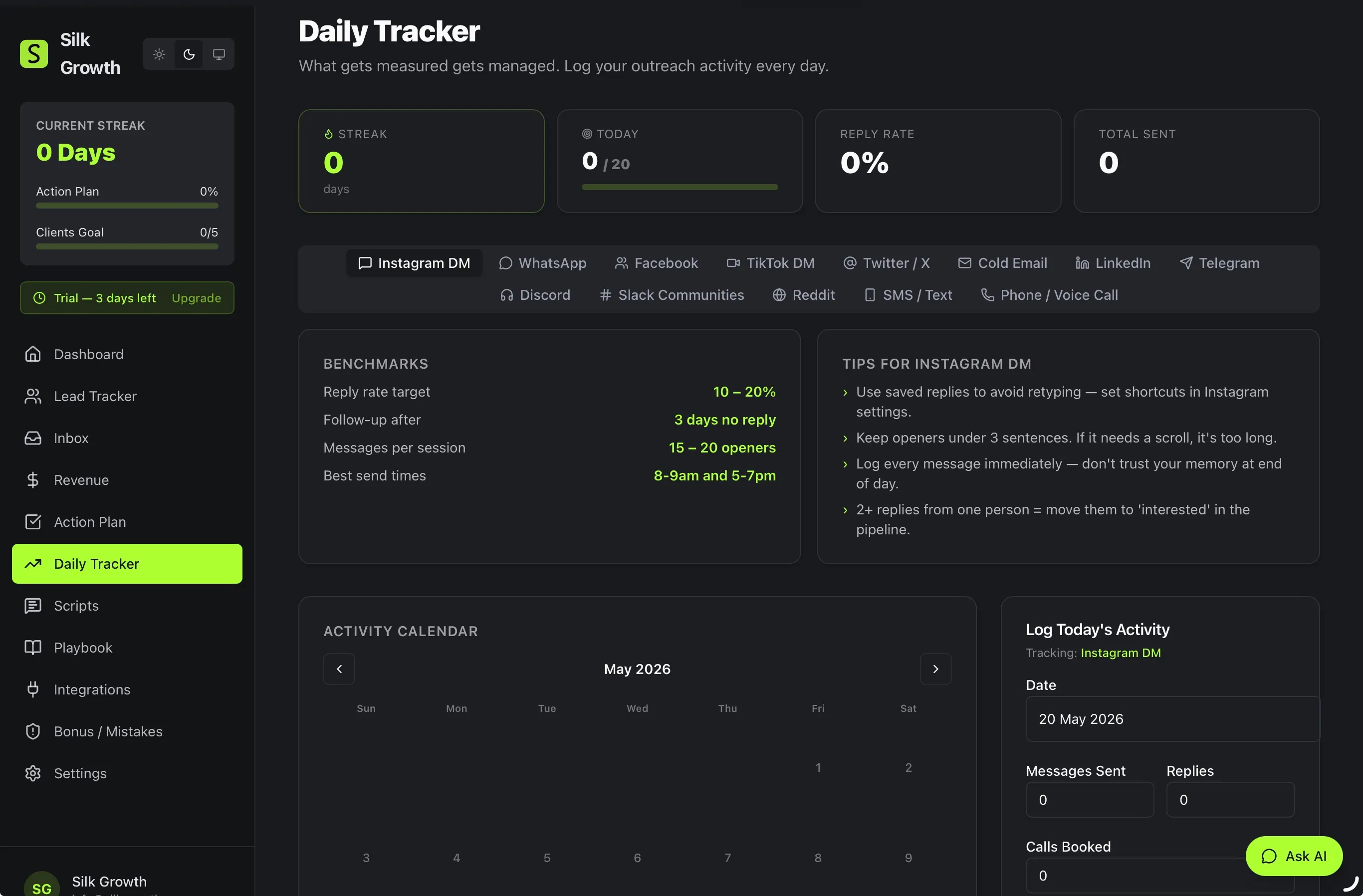Image resolution: width=1363 pixels, height=896 pixels.
Task: Open Dashboard from the sidebar
Action: (127, 354)
